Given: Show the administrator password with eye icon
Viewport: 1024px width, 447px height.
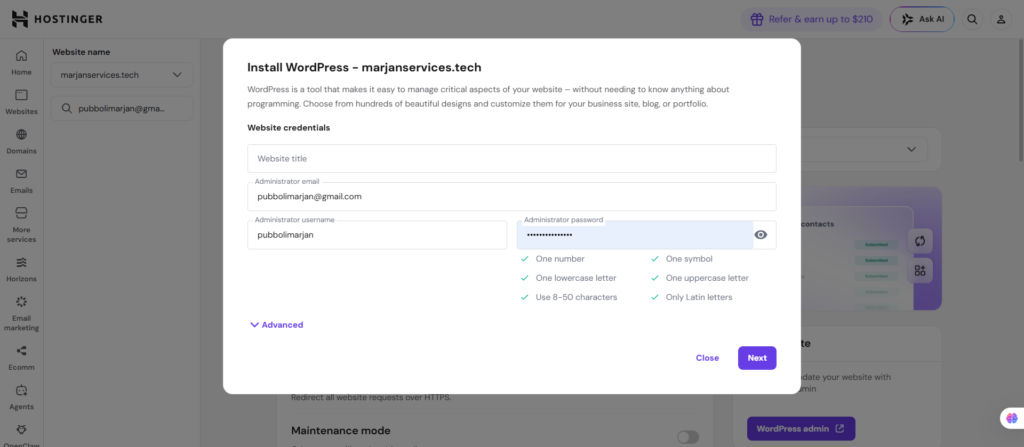Looking at the screenshot, I should click(x=760, y=235).
